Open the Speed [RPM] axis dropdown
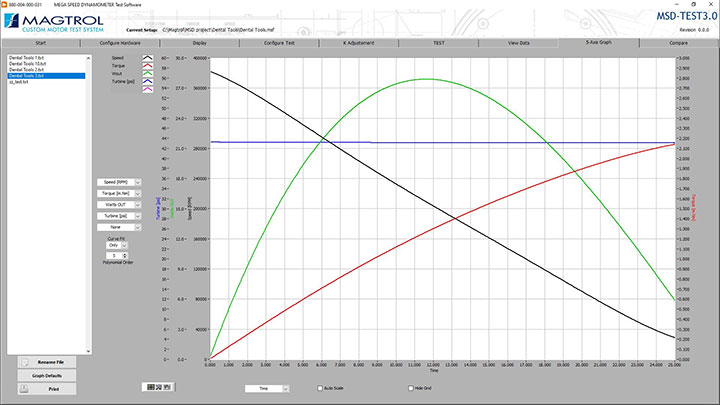The width and height of the screenshot is (720, 405). (121, 182)
